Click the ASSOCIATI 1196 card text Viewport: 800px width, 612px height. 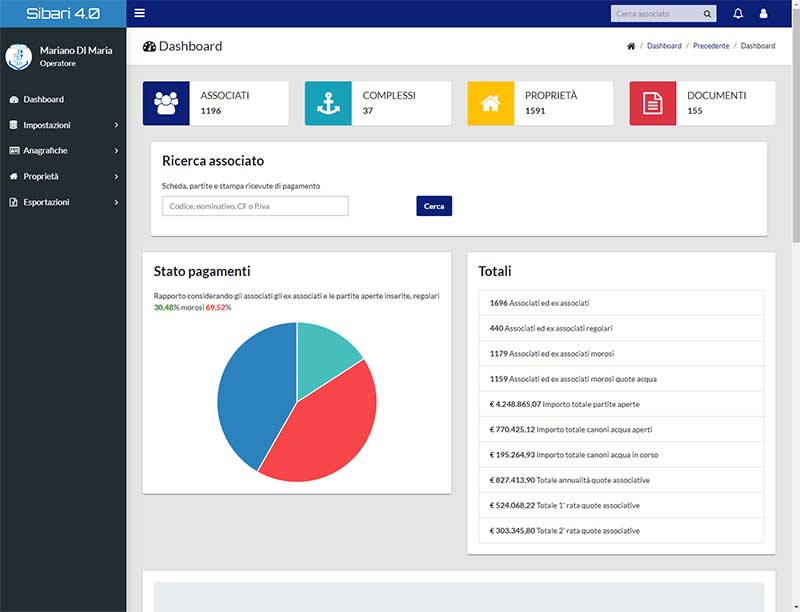(224, 103)
